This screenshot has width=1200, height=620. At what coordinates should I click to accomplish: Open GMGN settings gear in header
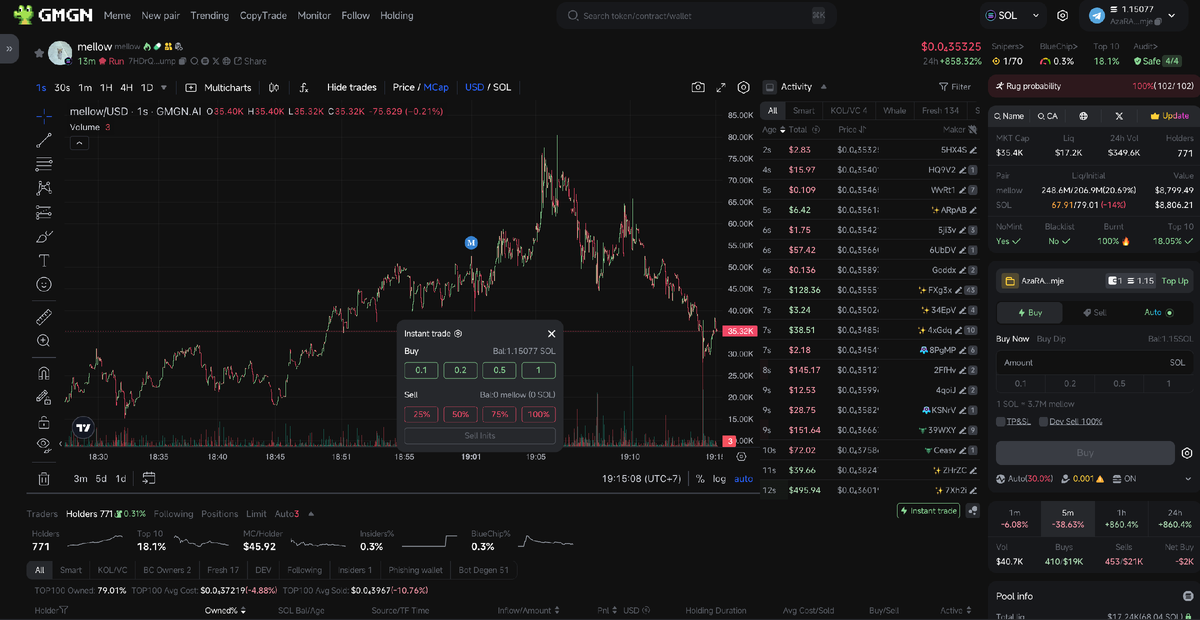coord(1062,16)
